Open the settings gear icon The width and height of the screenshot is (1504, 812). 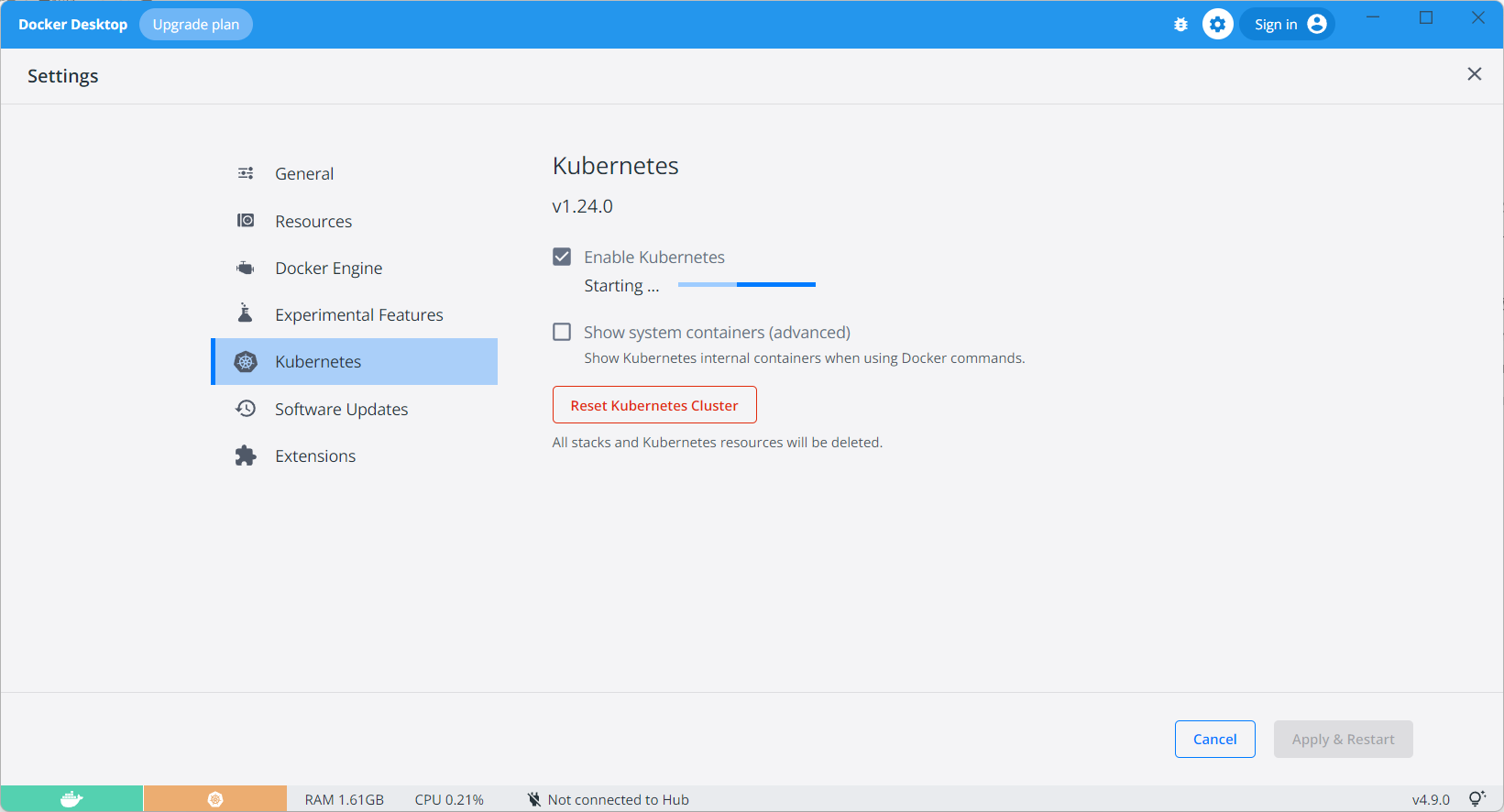pos(1218,25)
